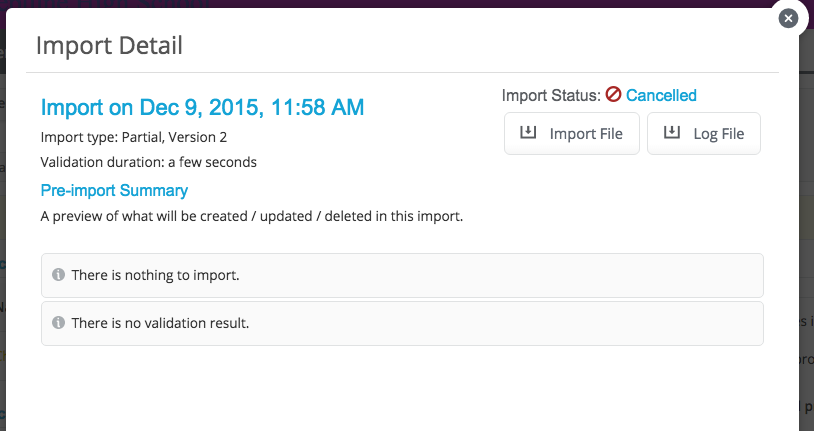Viewport: 814px width, 431px height.
Task: Open the Pre-import Summary link
Action: pyautogui.click(x=114, y=190)
